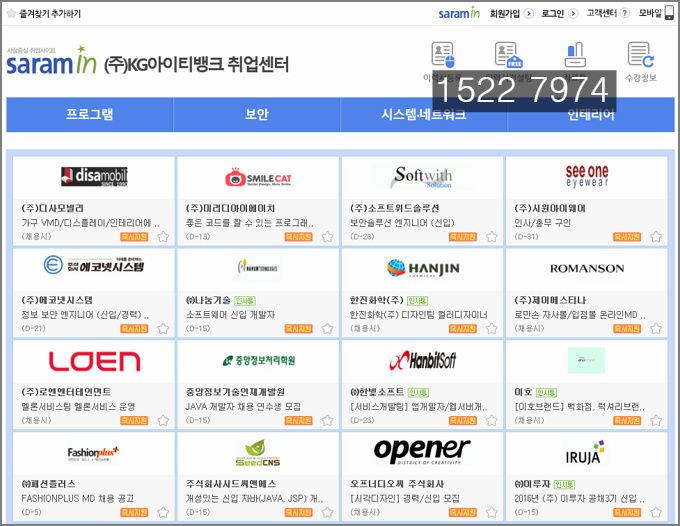Open SMILECAT company logo
680x526 pixels.
coord(258,177)
